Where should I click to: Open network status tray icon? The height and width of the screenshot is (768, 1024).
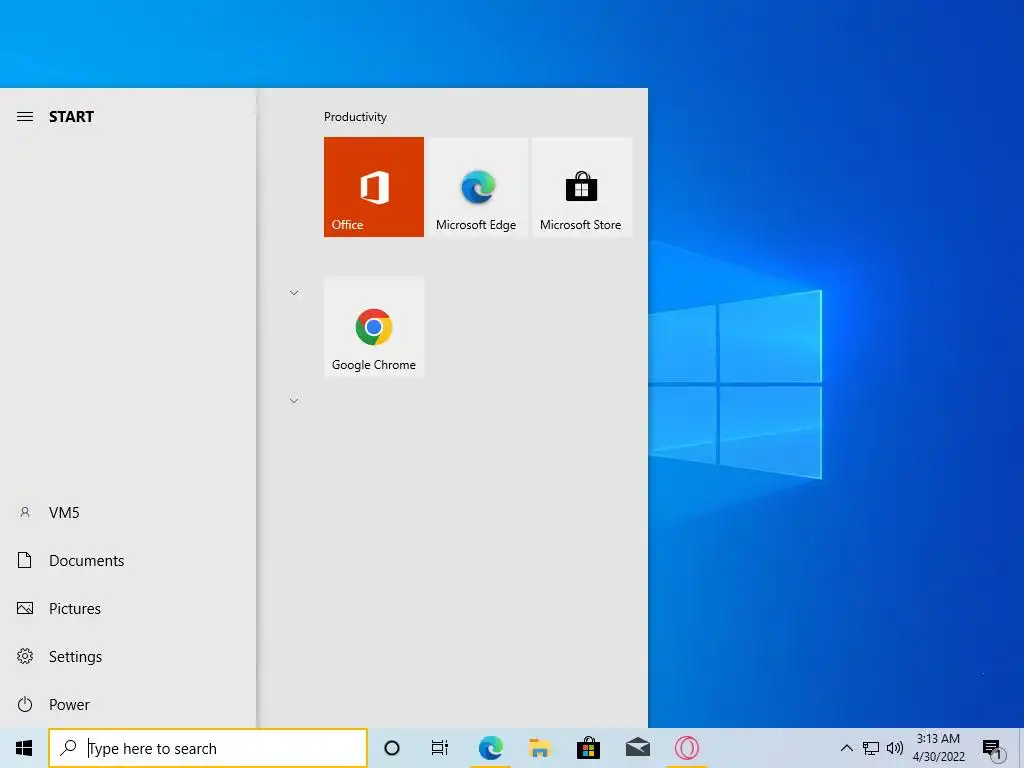pyautogui.click(x=871, y=748)
